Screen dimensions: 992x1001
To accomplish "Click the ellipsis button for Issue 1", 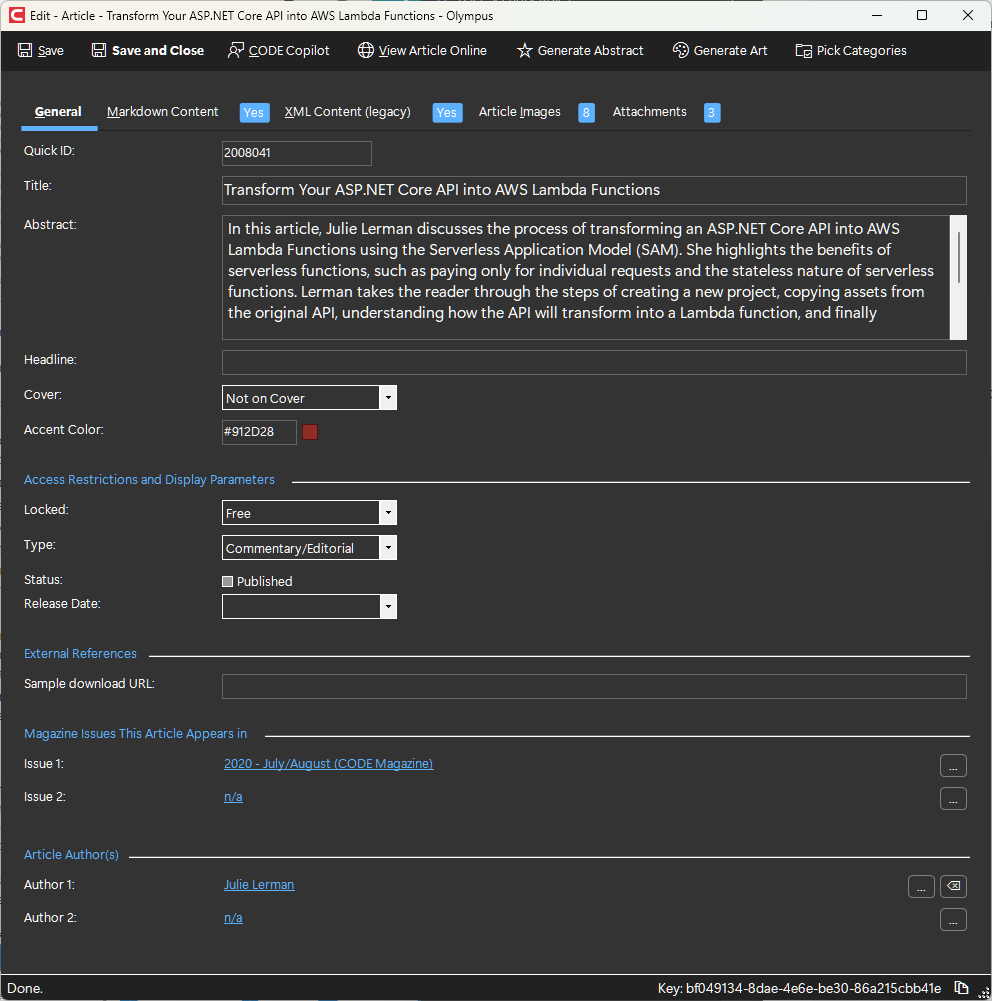I will pos(953,765).
